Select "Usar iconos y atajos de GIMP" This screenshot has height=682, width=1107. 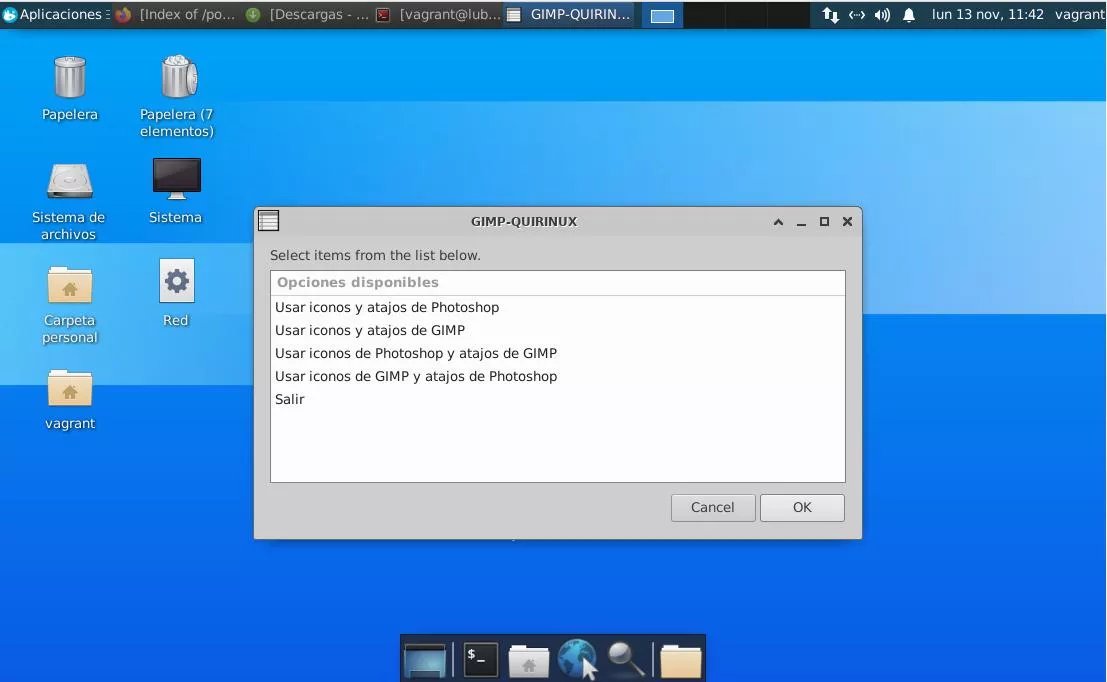(x=370, y=330)
